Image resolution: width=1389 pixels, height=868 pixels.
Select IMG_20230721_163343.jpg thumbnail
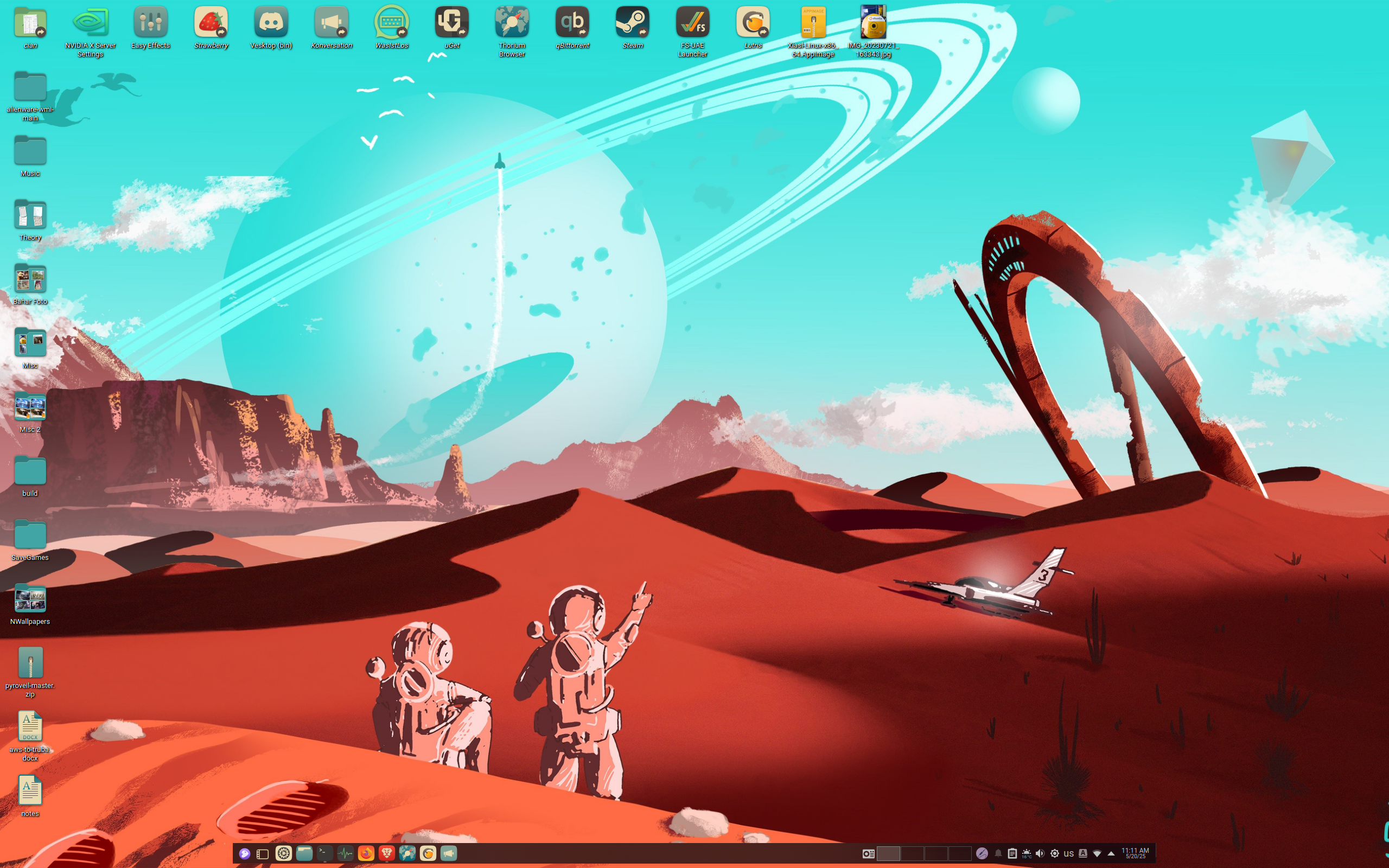point(874,31)
